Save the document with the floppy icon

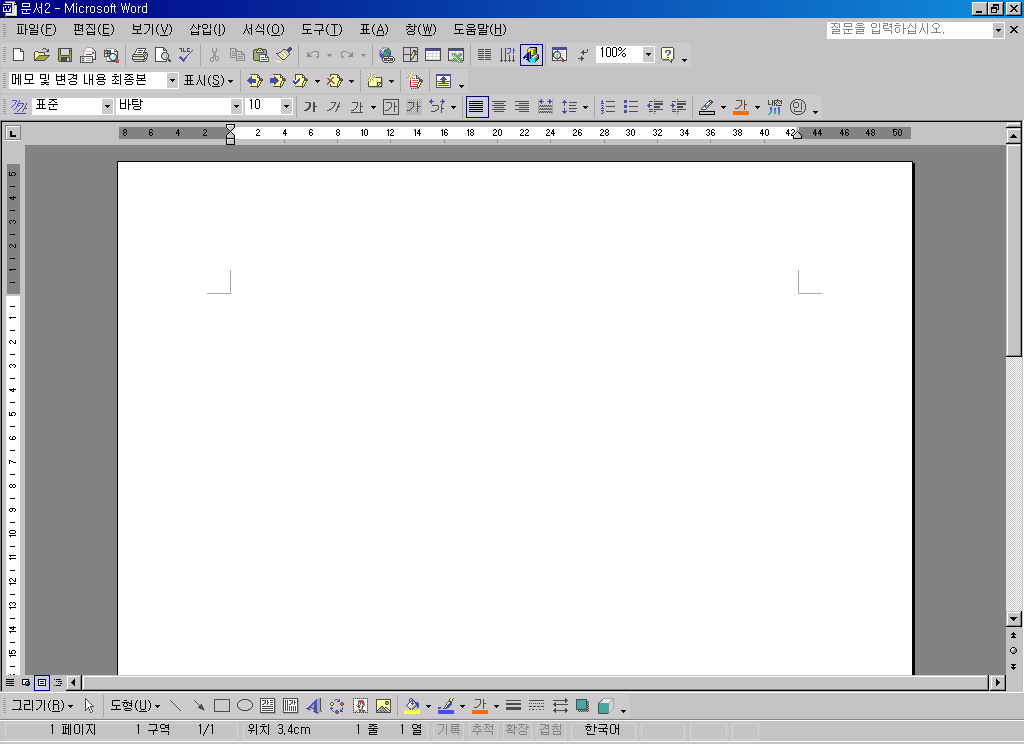[65, 55]
